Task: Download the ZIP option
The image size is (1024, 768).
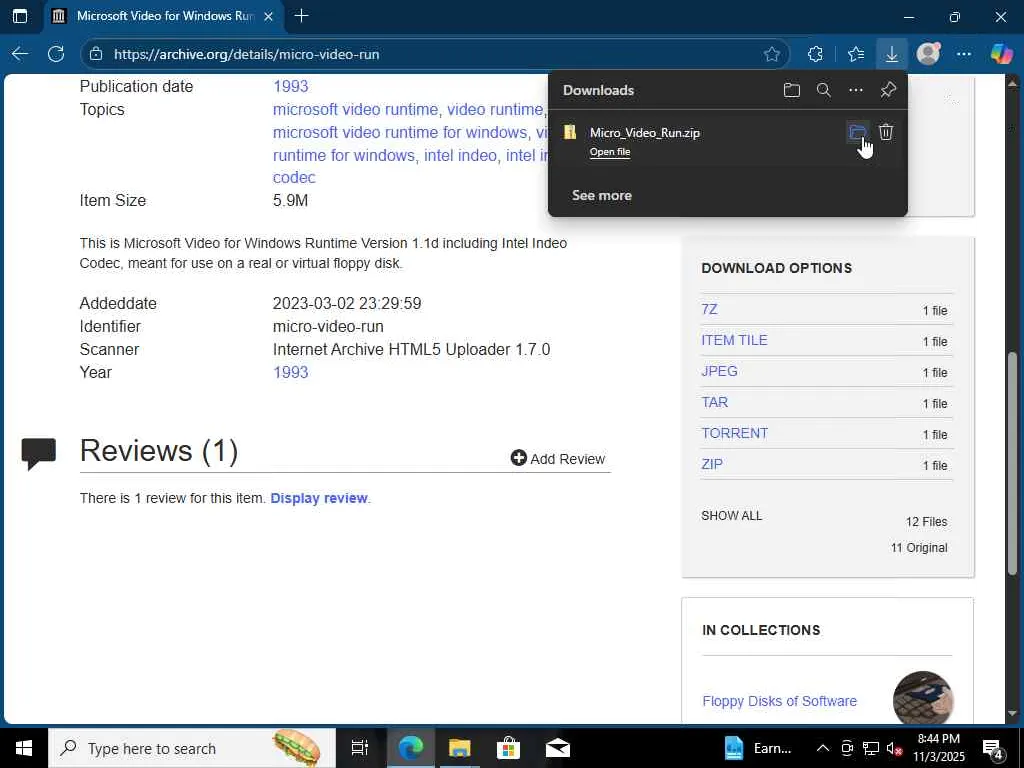Action: 712,464
